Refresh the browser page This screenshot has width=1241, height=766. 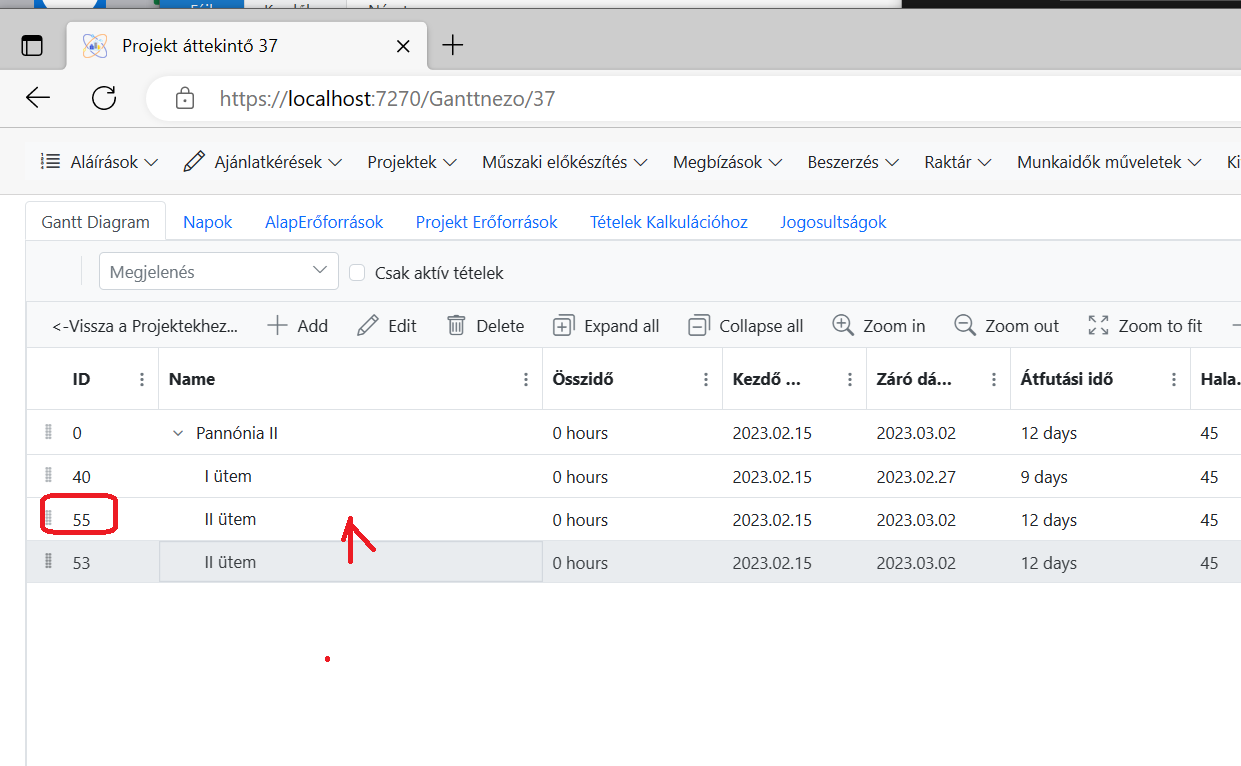pyautogui.click(x=104, y=98)
